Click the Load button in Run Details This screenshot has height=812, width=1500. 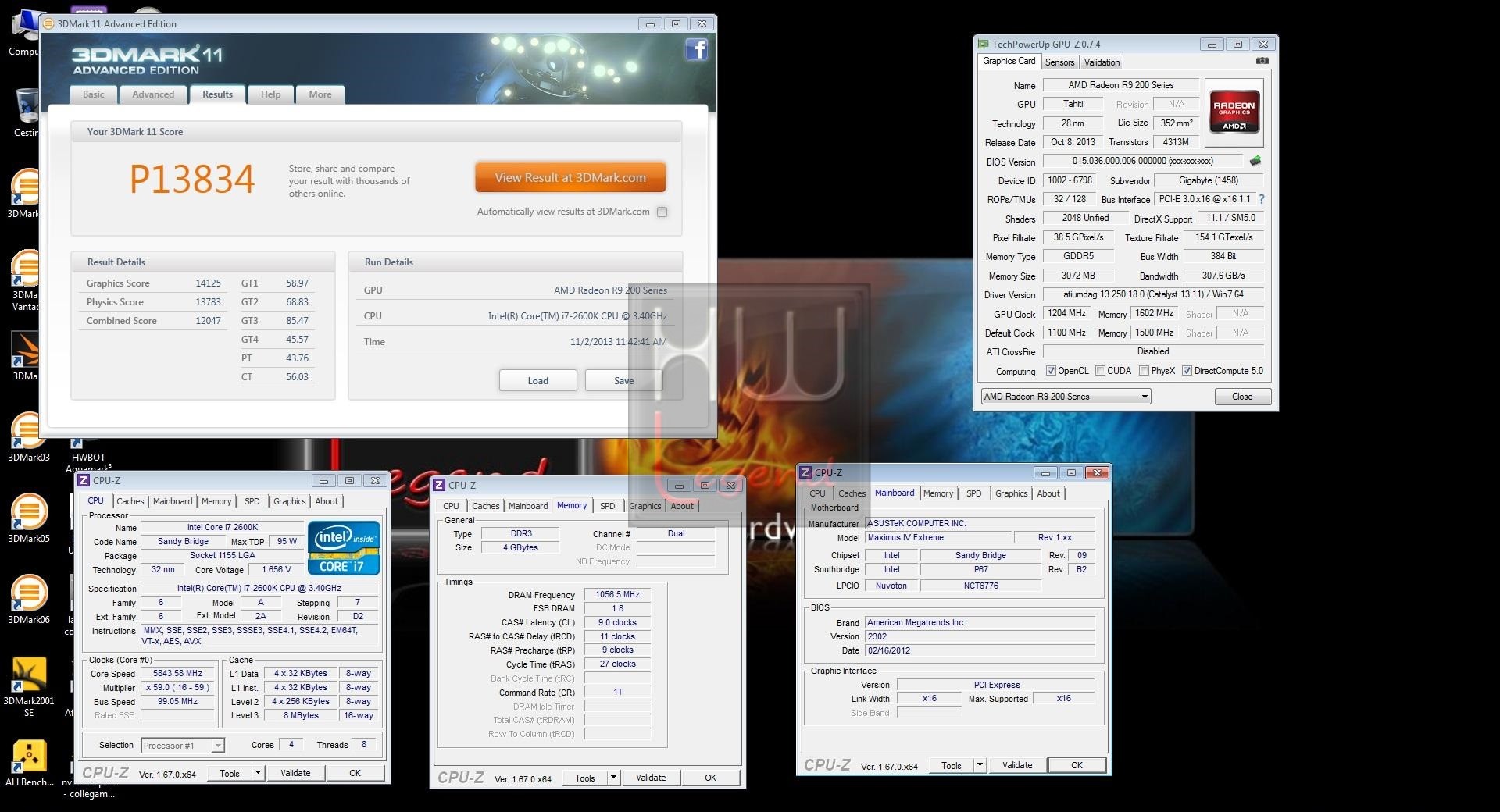(537, 380)
